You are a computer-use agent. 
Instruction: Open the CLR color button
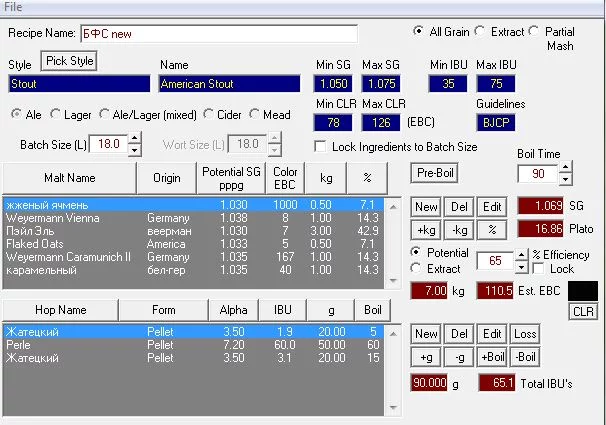coord(582,312)
